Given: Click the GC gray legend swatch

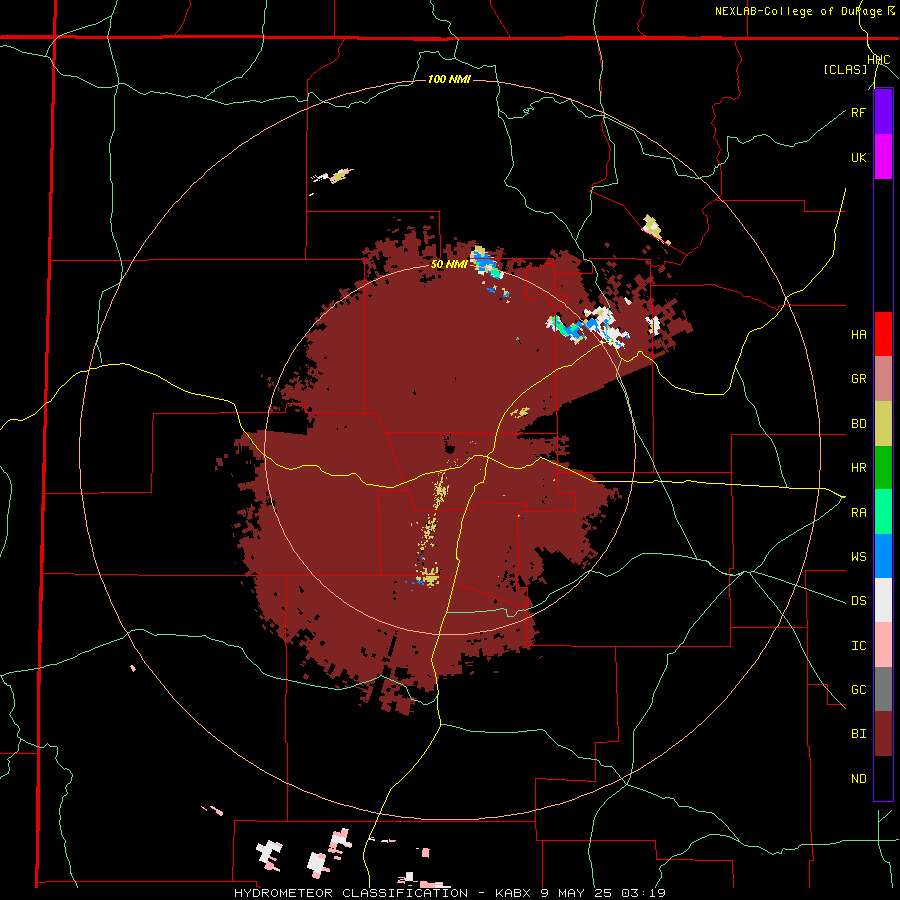Looking at the screenshot, I should [x=883, y=689].
